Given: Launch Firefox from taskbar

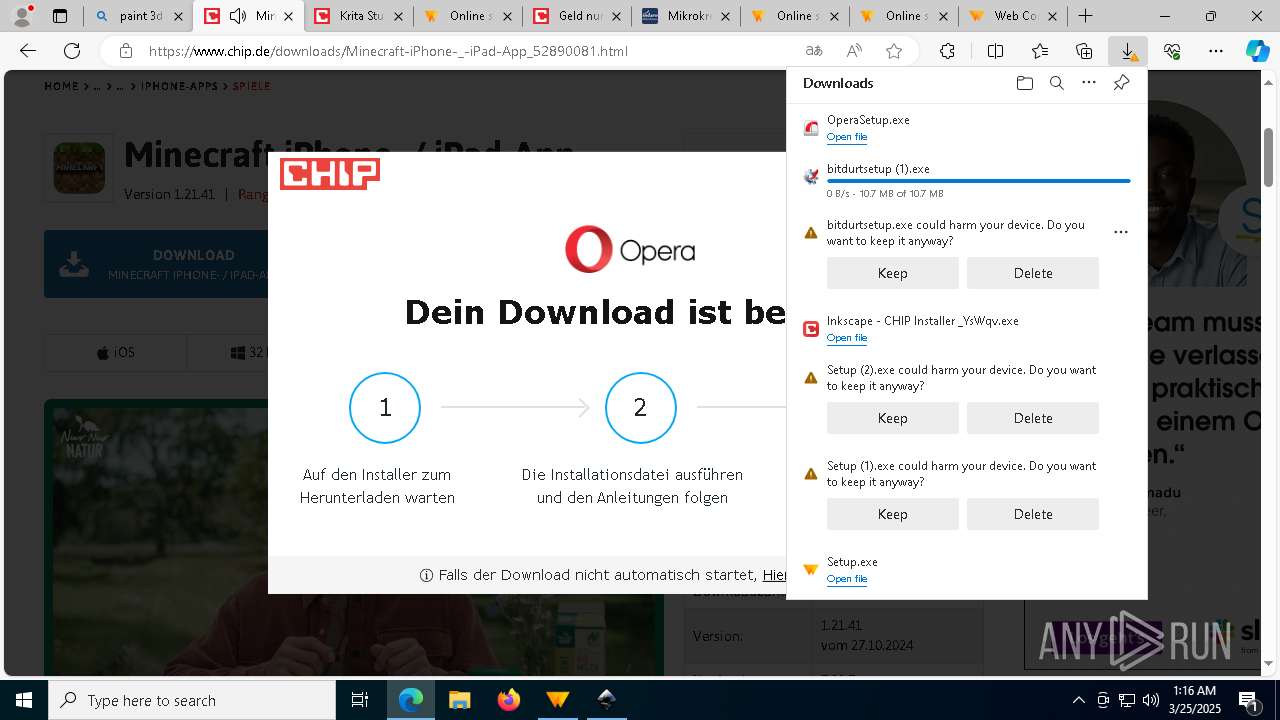Looking at the screenshot, I should tap(508, 700).
